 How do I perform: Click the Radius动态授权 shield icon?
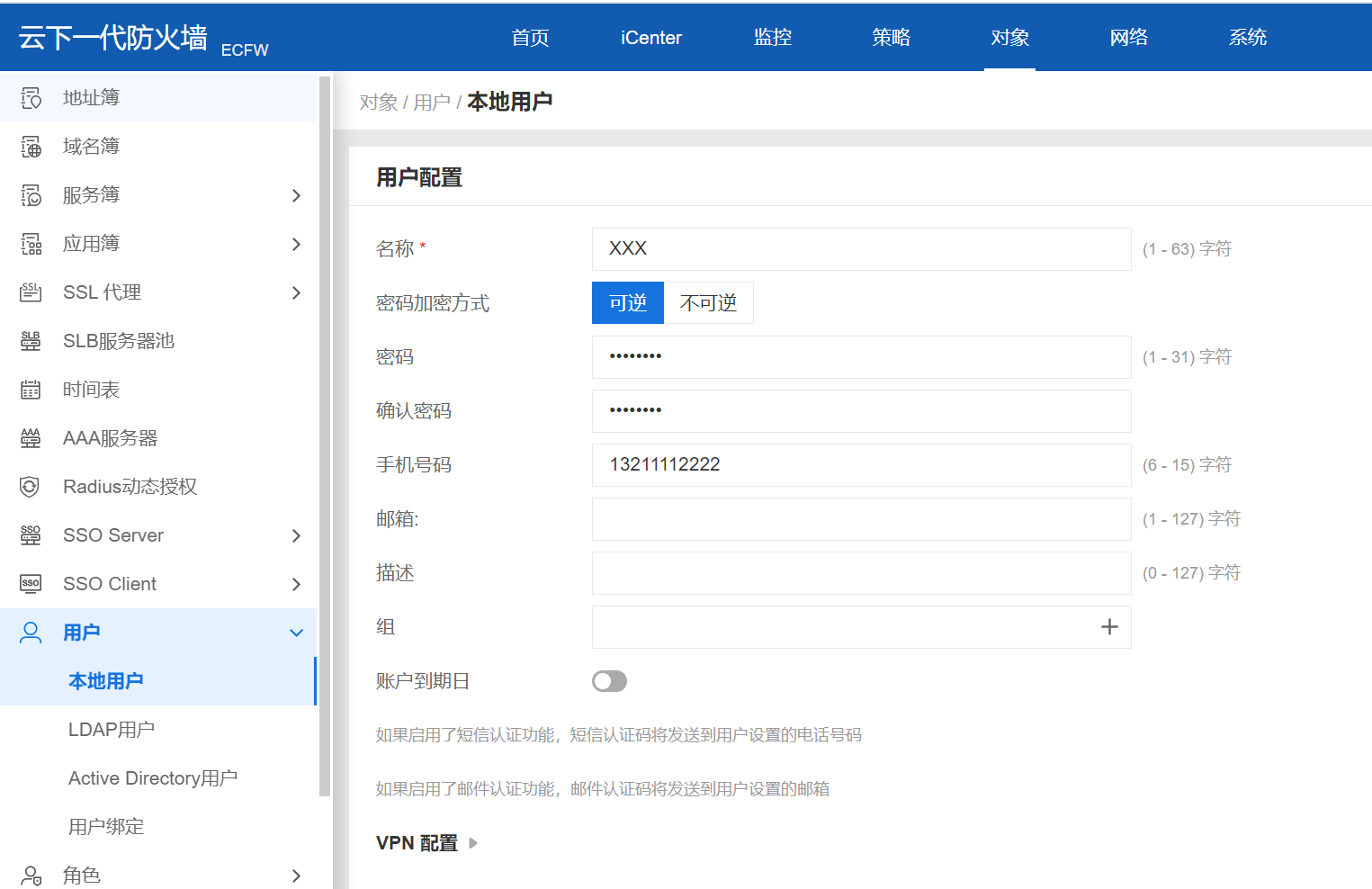(x=30, y=487)
